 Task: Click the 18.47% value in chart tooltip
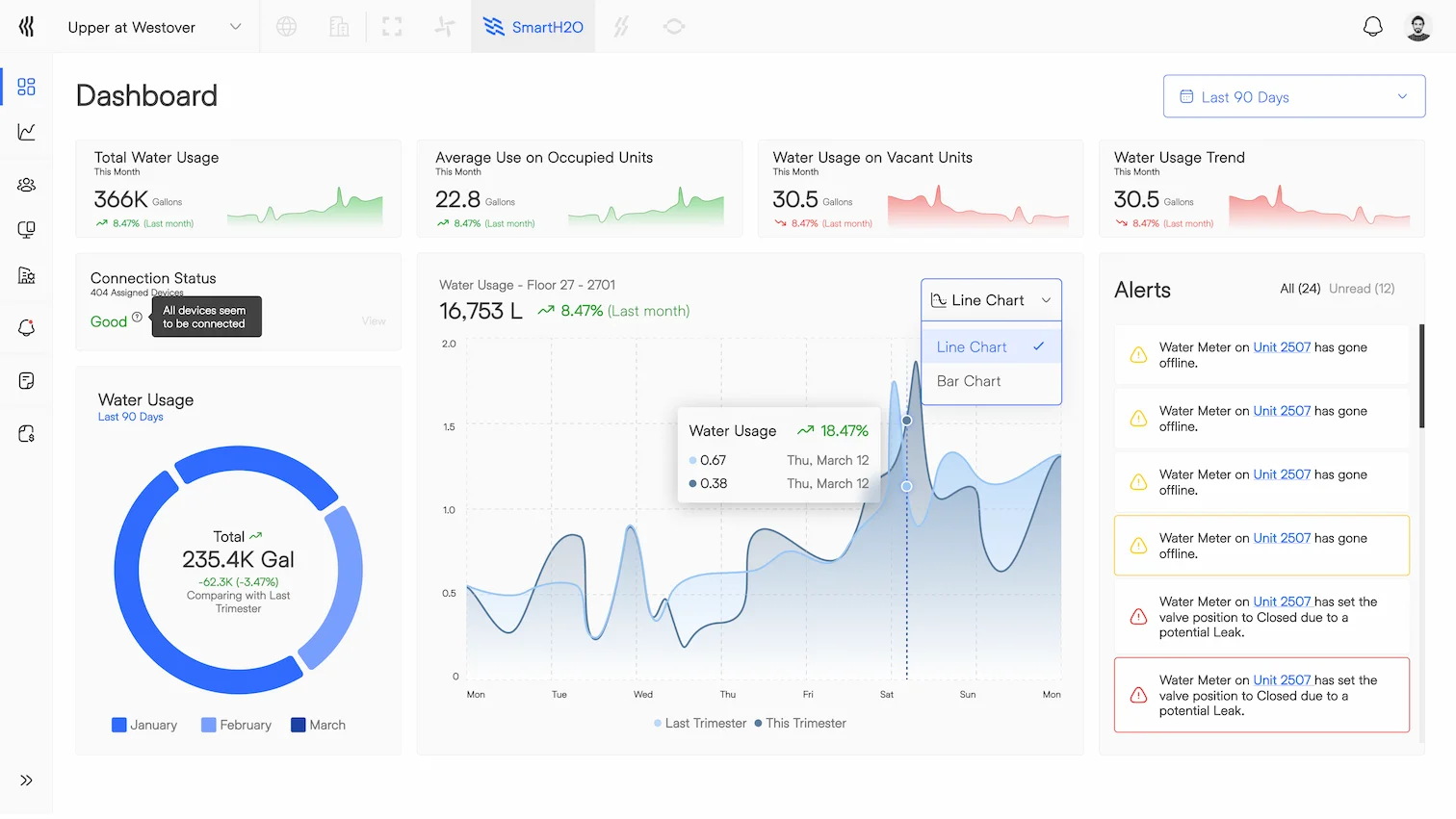845,430
